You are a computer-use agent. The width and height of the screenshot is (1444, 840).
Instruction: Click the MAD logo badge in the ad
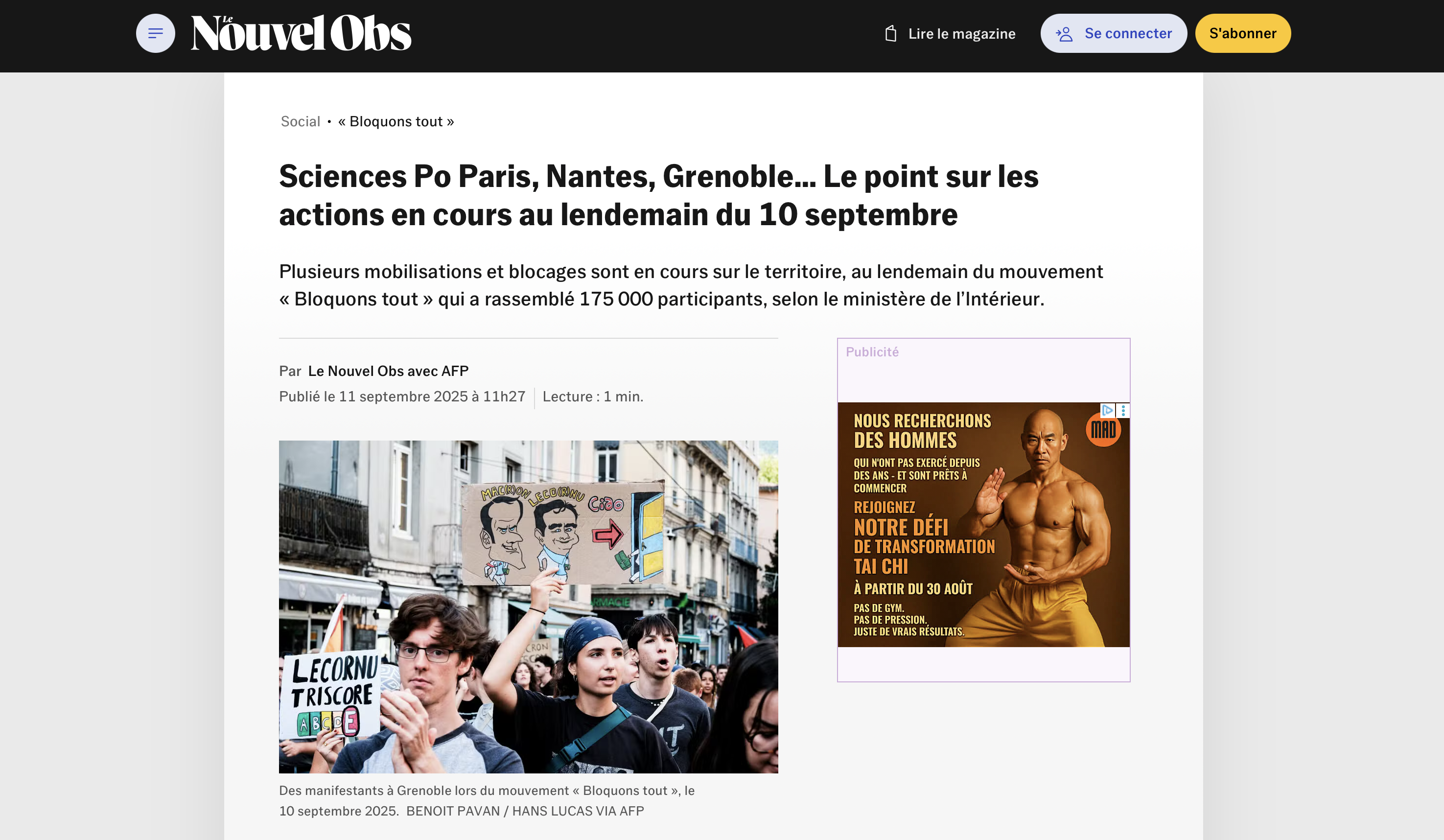(x=1103, y=429)
